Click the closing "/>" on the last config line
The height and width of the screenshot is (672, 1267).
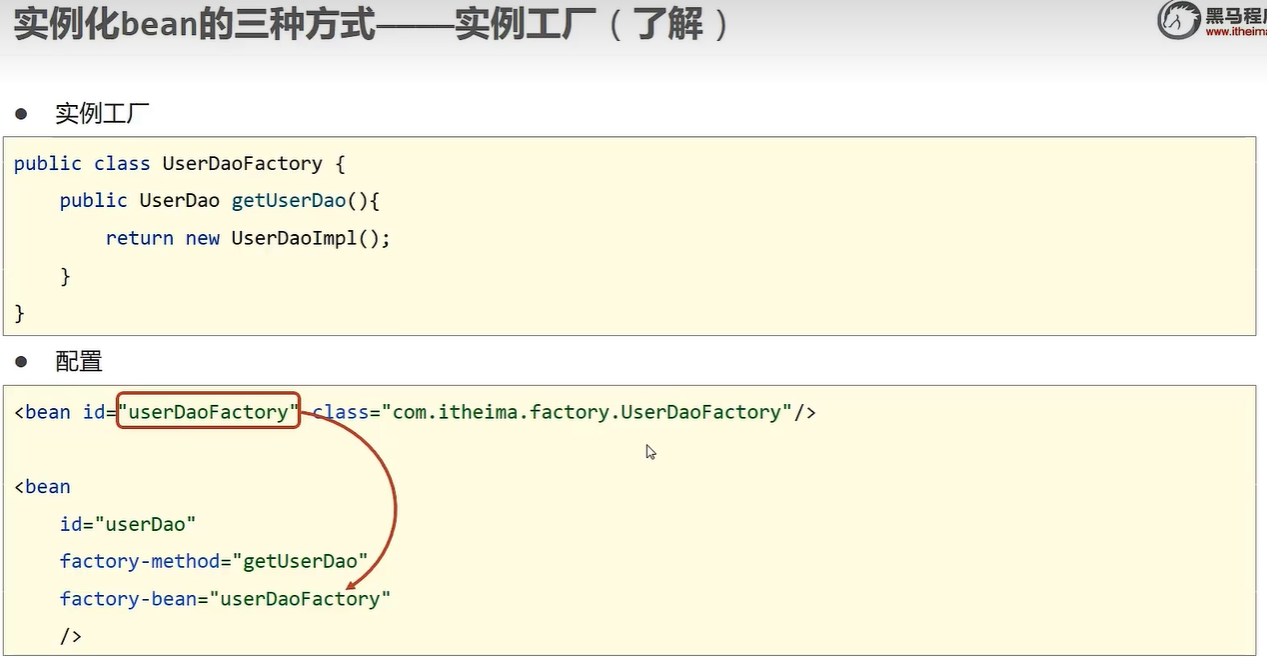70,636
